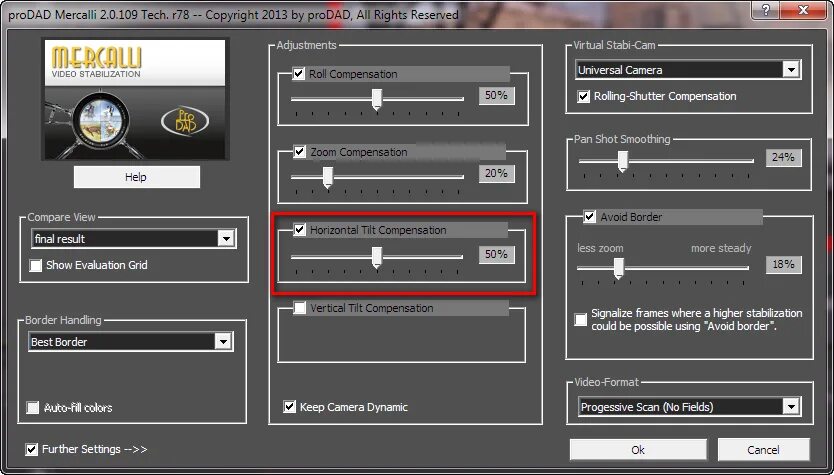
Task: Cancel the Mercalli dialog
Action: point(763,450)
